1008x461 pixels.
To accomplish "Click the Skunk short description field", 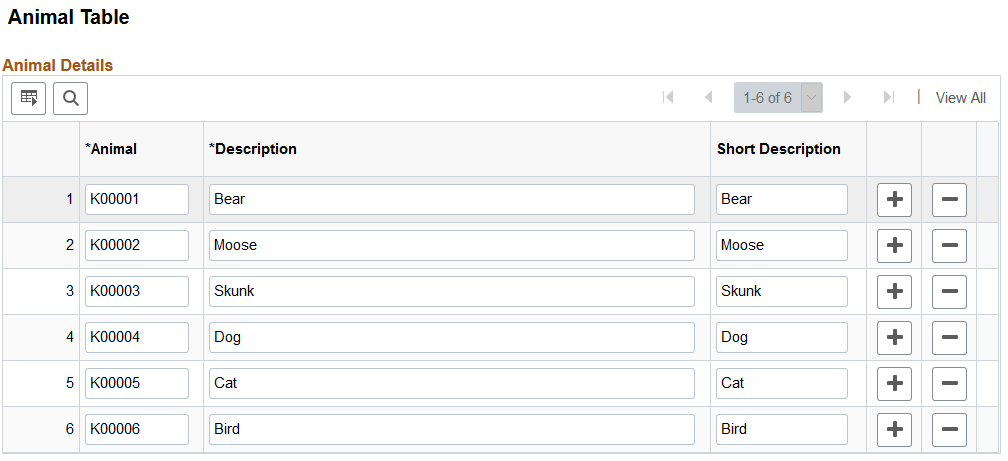I will pyautogui.click(x=781, y=291).
